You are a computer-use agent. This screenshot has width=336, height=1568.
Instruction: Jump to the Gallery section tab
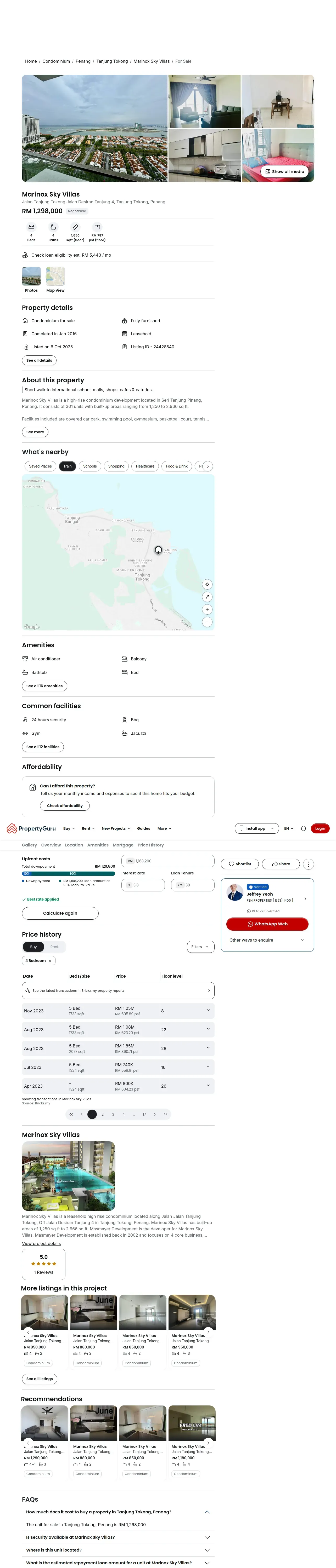pos(29,845)
